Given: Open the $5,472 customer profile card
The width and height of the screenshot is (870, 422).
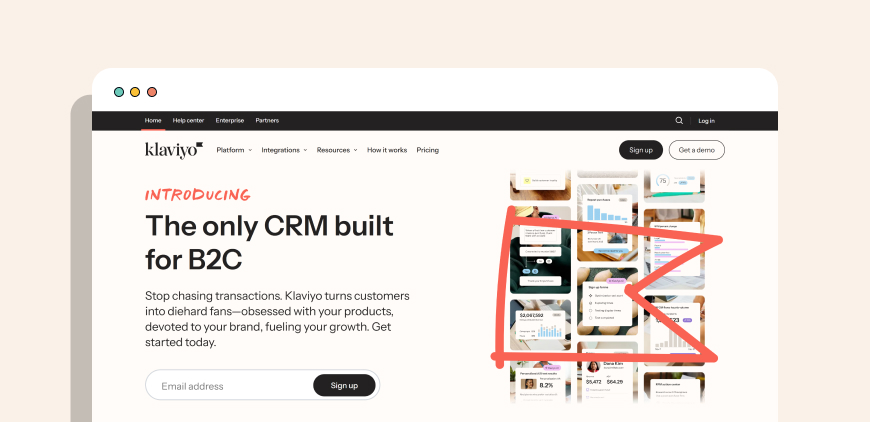Looking at the screenshot, I should 607,372.
